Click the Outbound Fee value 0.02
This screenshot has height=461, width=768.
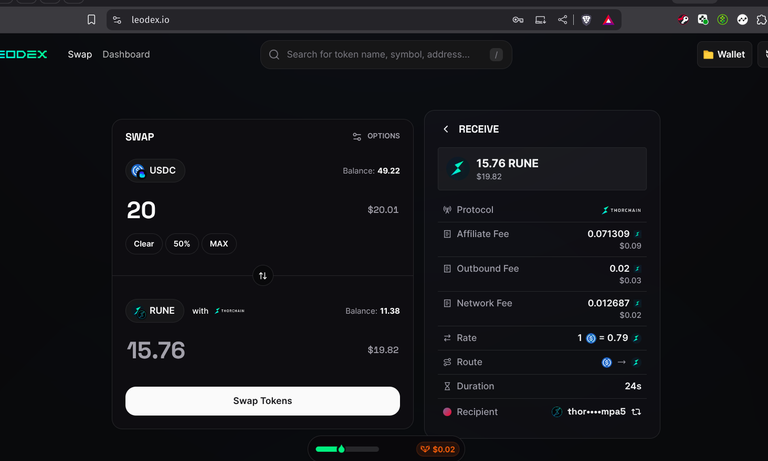(x=619, y=268)
